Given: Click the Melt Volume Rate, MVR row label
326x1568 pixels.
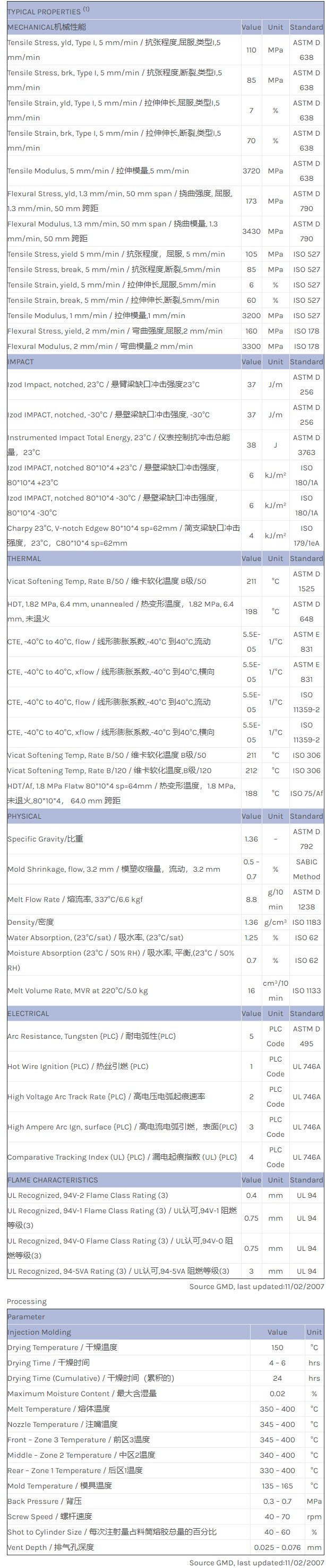Looking at the screenshot, I should (78, 991).
